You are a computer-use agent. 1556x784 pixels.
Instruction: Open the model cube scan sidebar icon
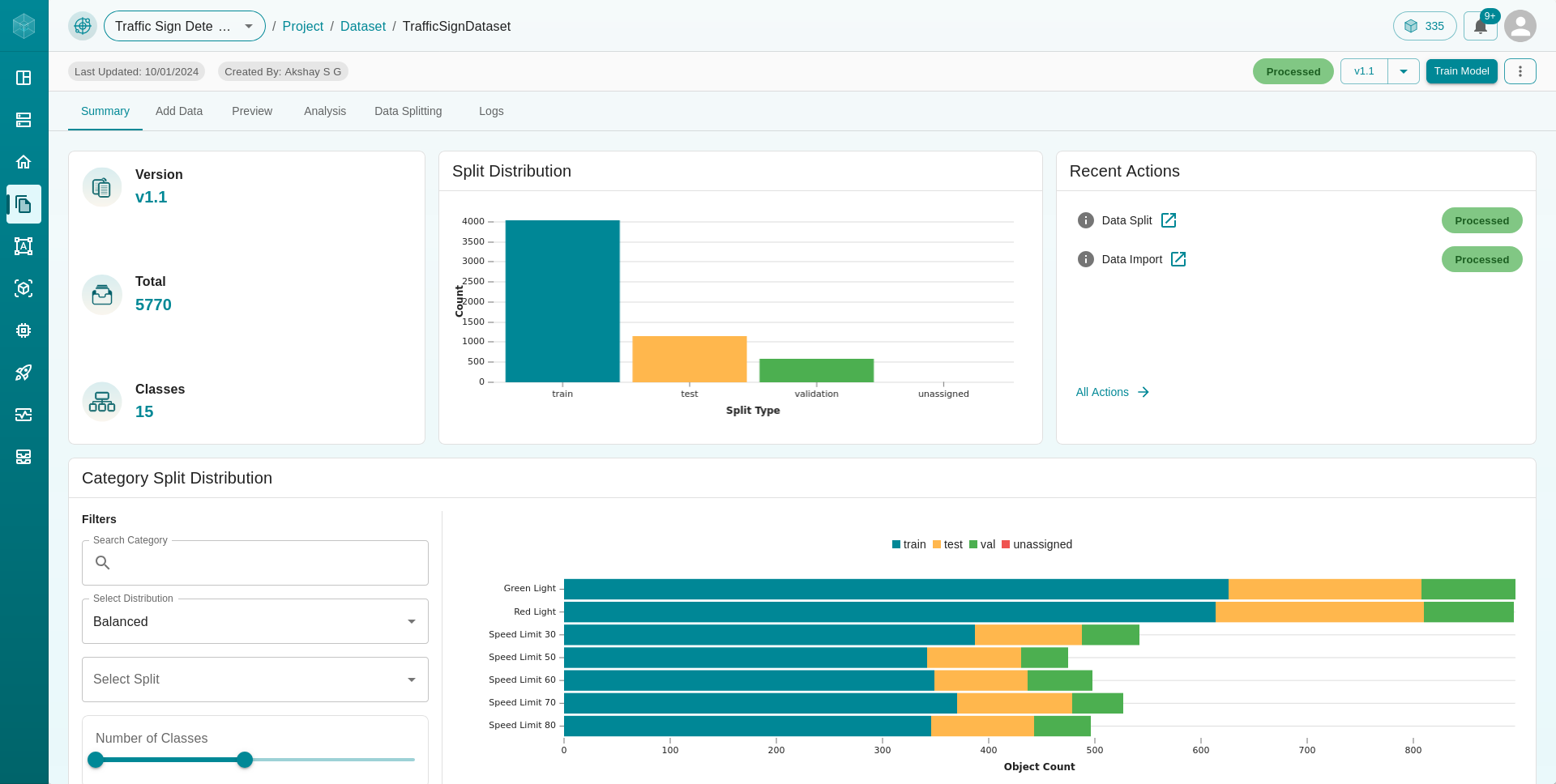click(24, 288)
